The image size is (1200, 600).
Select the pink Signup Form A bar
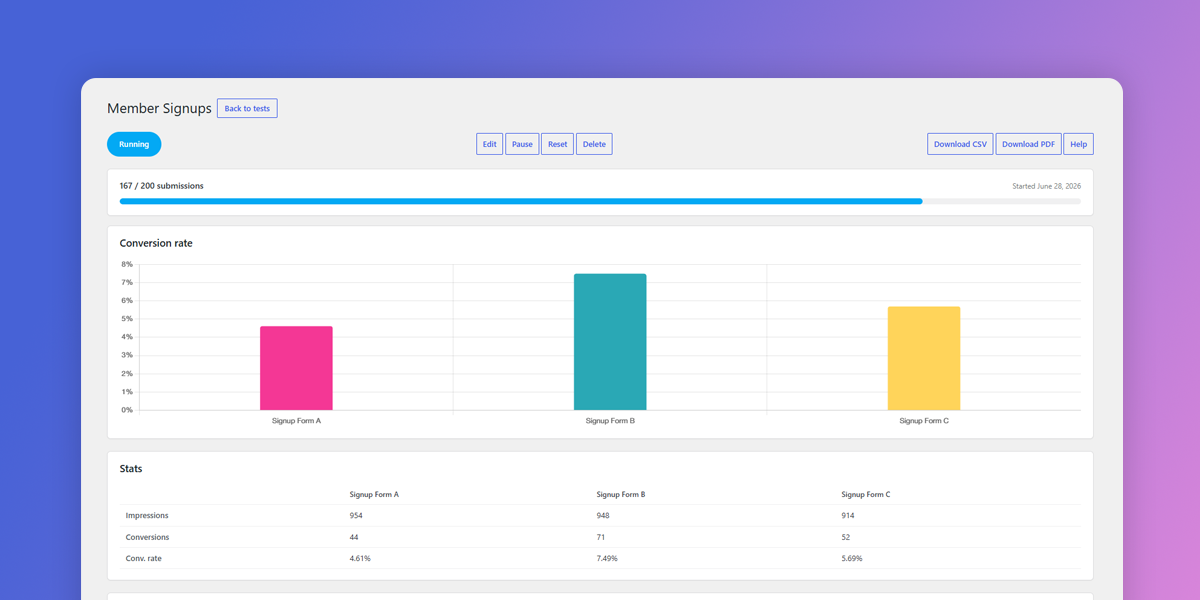tap(296, 368)
